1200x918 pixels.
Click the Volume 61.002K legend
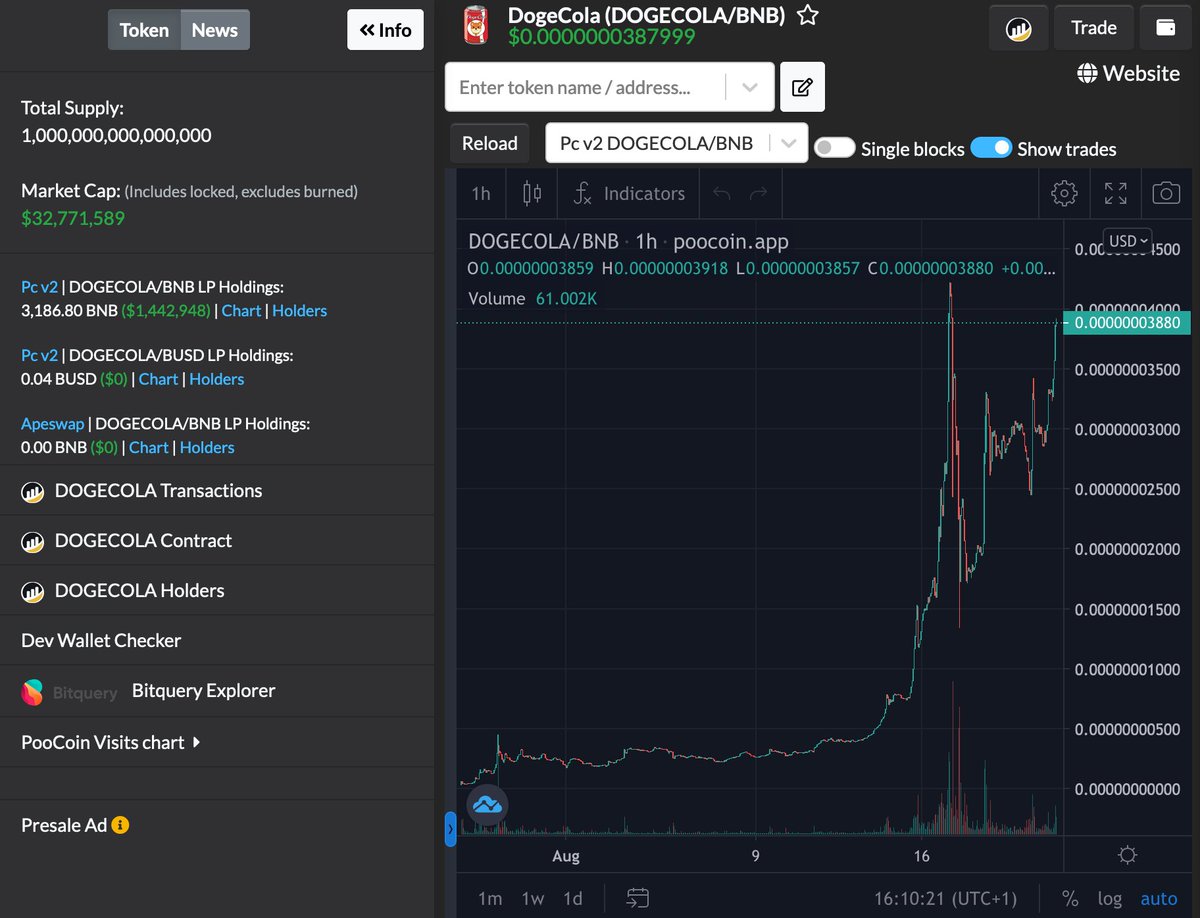pos(532,298)
